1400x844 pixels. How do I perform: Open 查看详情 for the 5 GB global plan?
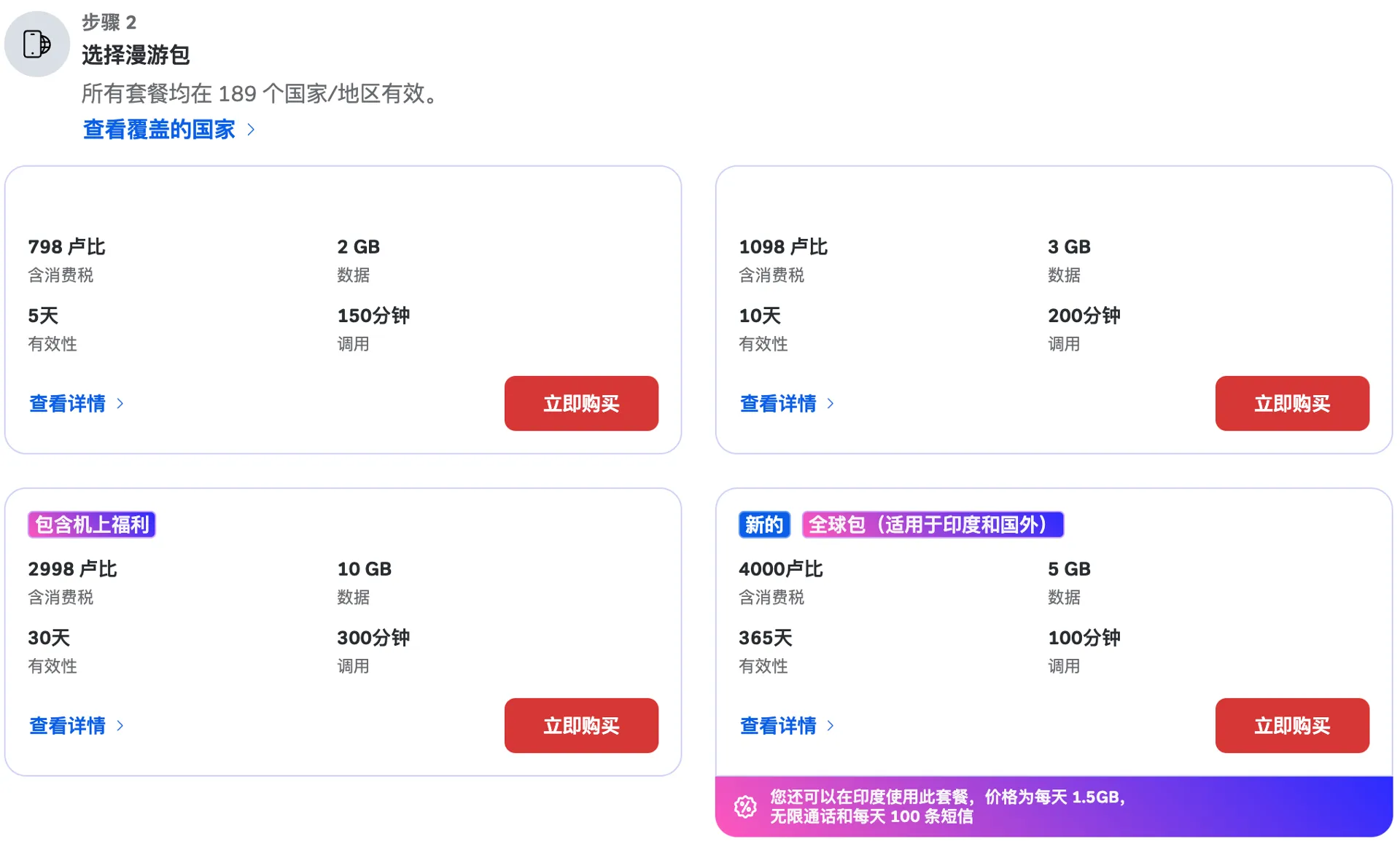779,726
